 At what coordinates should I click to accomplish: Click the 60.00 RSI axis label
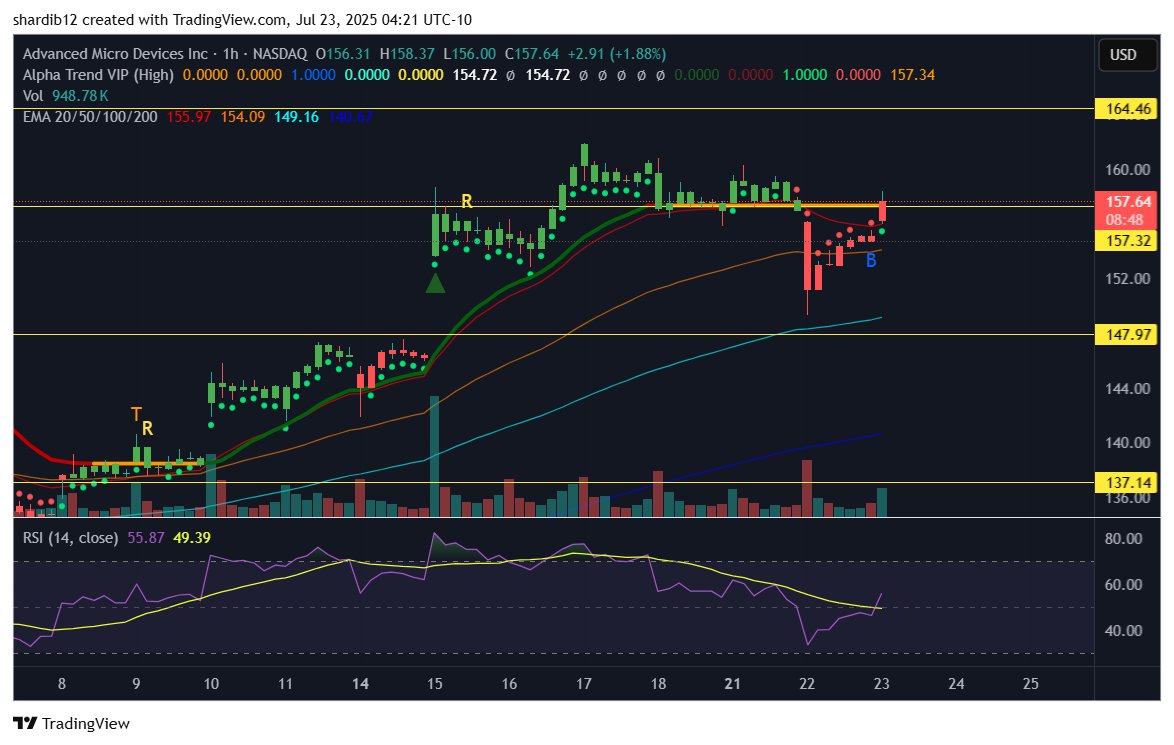point(1123,585)
